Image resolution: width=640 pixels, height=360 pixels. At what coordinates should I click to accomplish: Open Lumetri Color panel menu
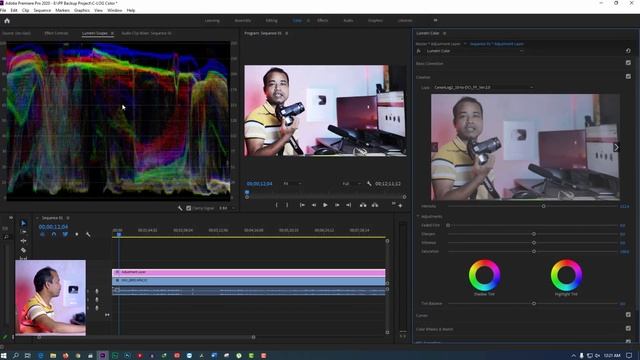coord(444,33)
